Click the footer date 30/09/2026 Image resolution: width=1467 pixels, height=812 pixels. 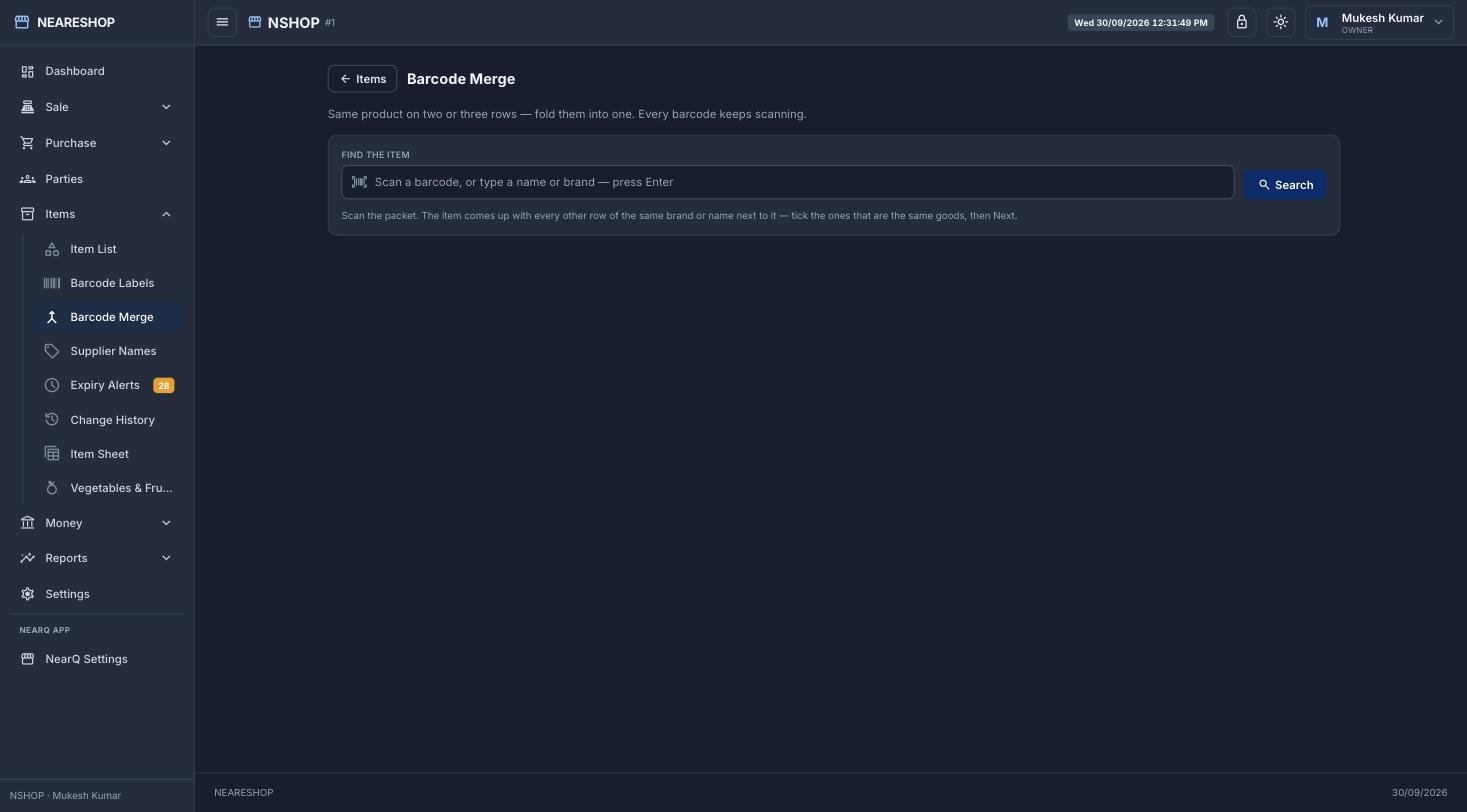coord(1419,792)
